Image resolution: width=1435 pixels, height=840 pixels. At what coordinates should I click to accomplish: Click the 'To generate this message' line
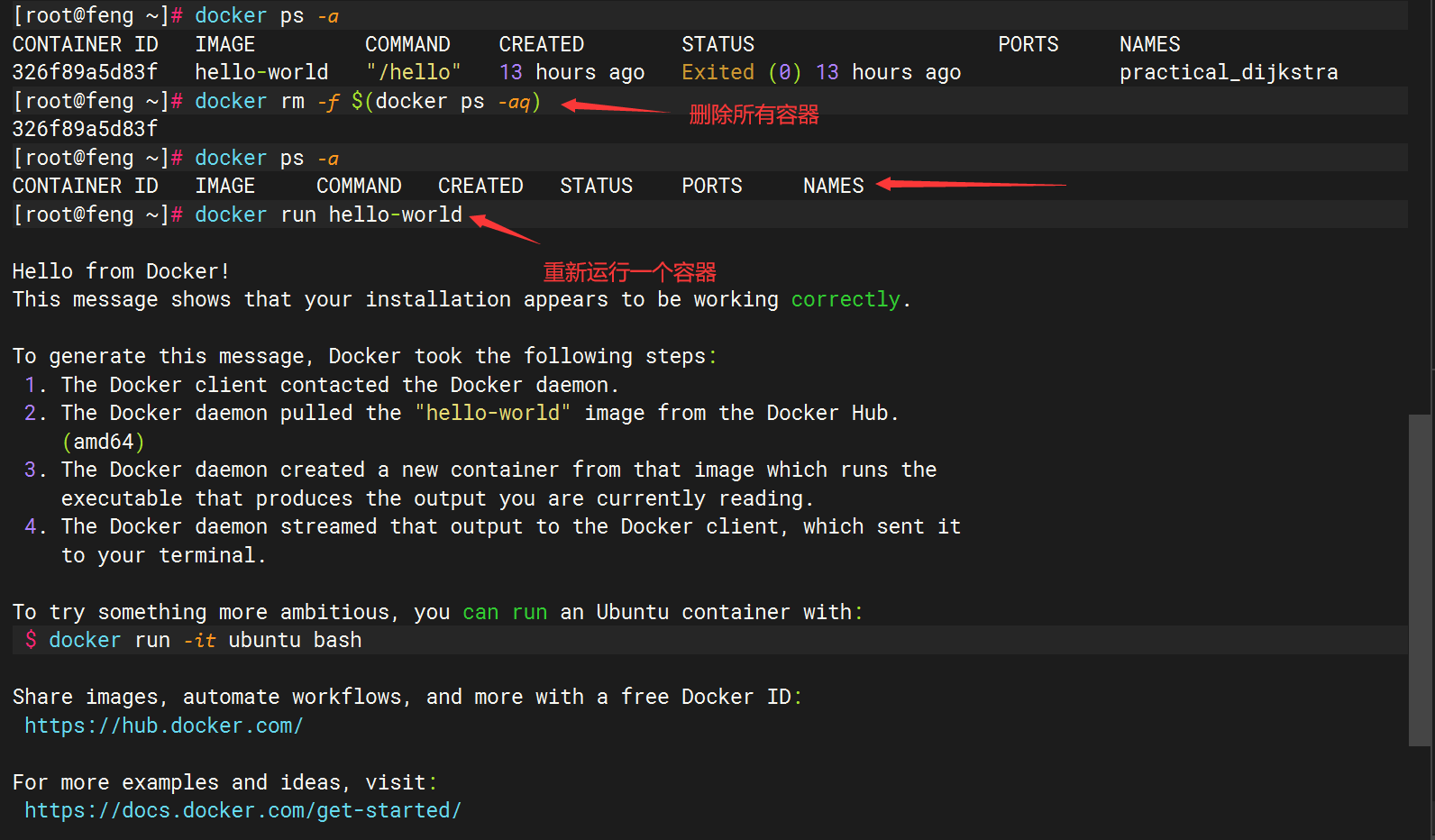point(364,356)
